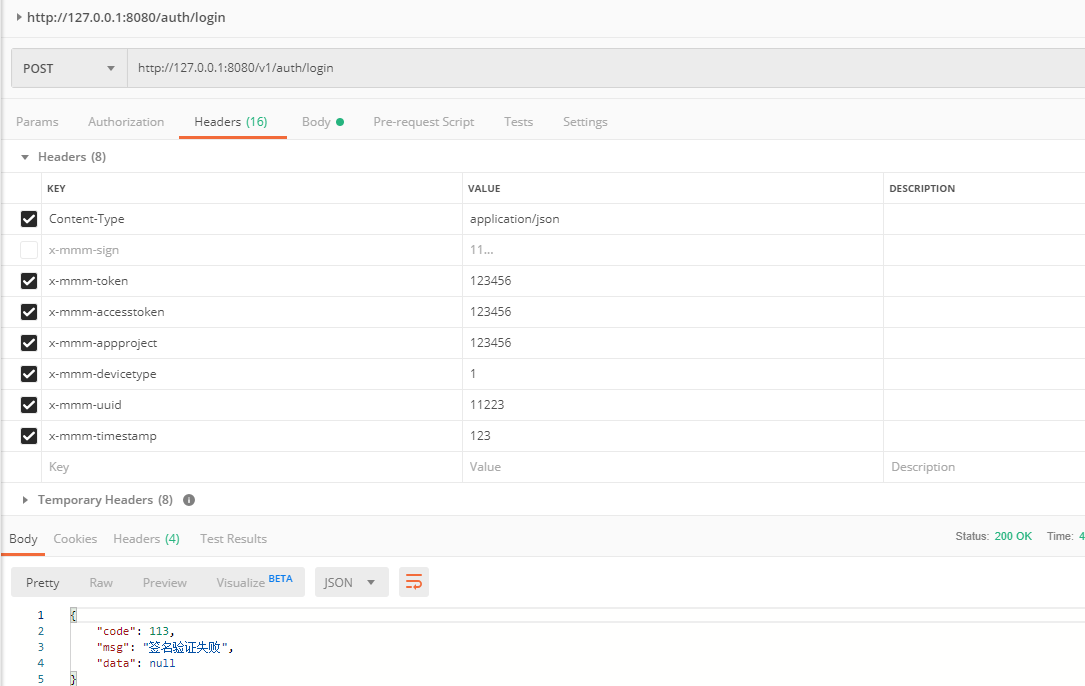
Task: Click the x-mmm-sign key cell
Action: [x=252, y=250]
